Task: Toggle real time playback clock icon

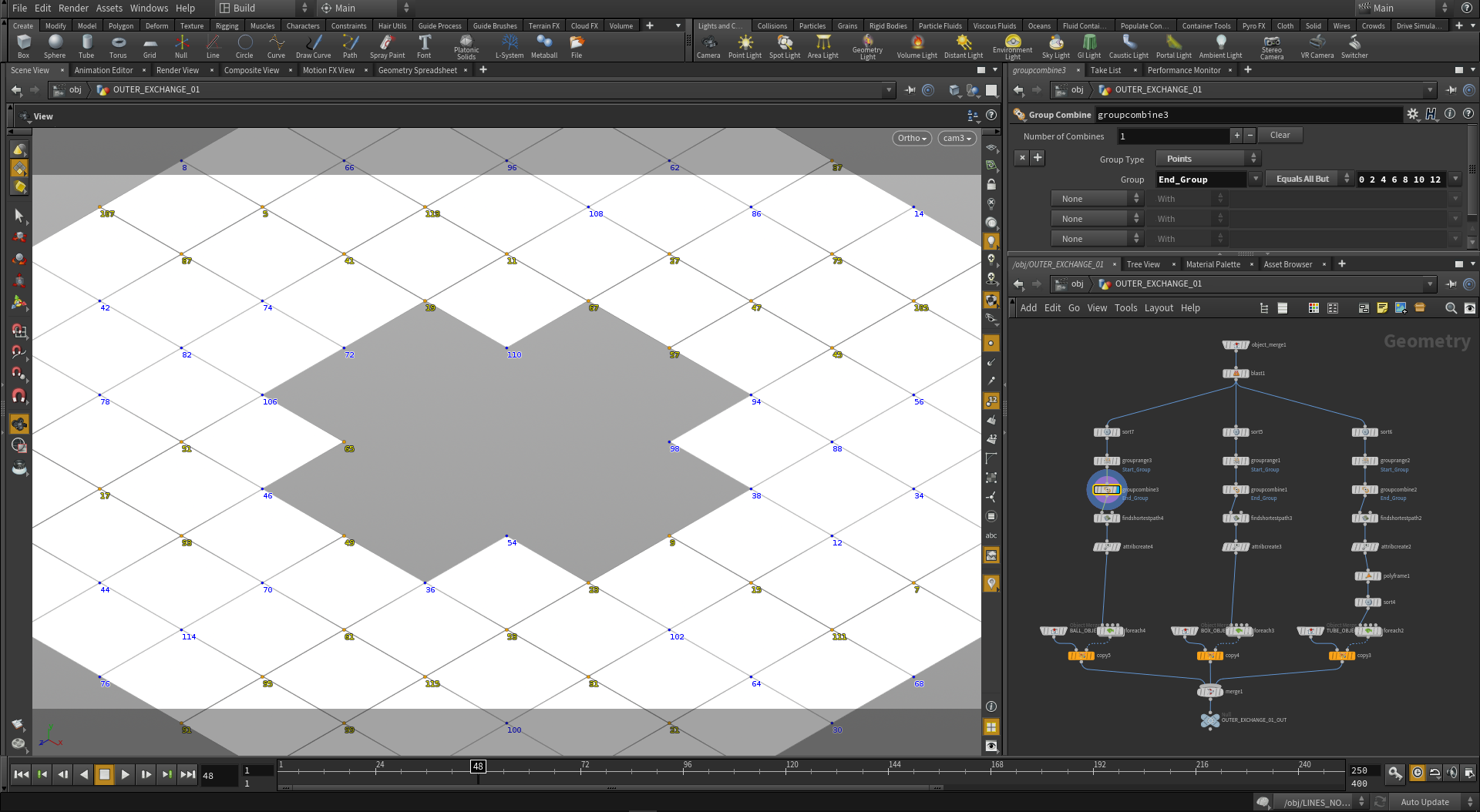Action: pos(1417,773)
